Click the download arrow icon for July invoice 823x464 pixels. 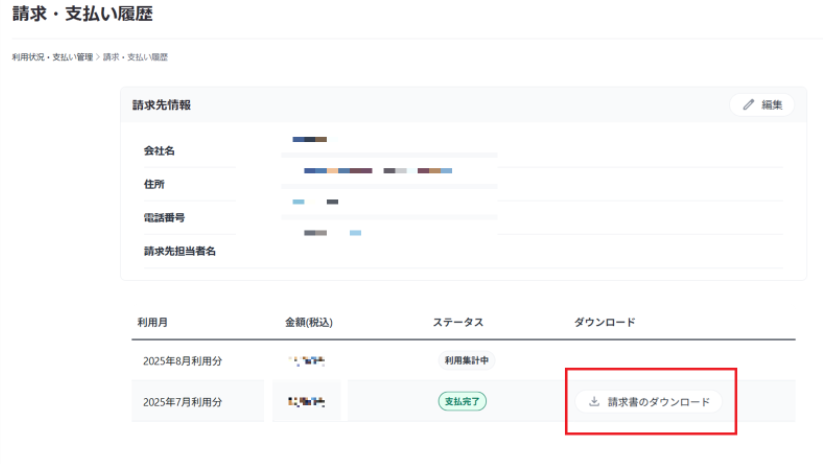click(x=594, y=402)
